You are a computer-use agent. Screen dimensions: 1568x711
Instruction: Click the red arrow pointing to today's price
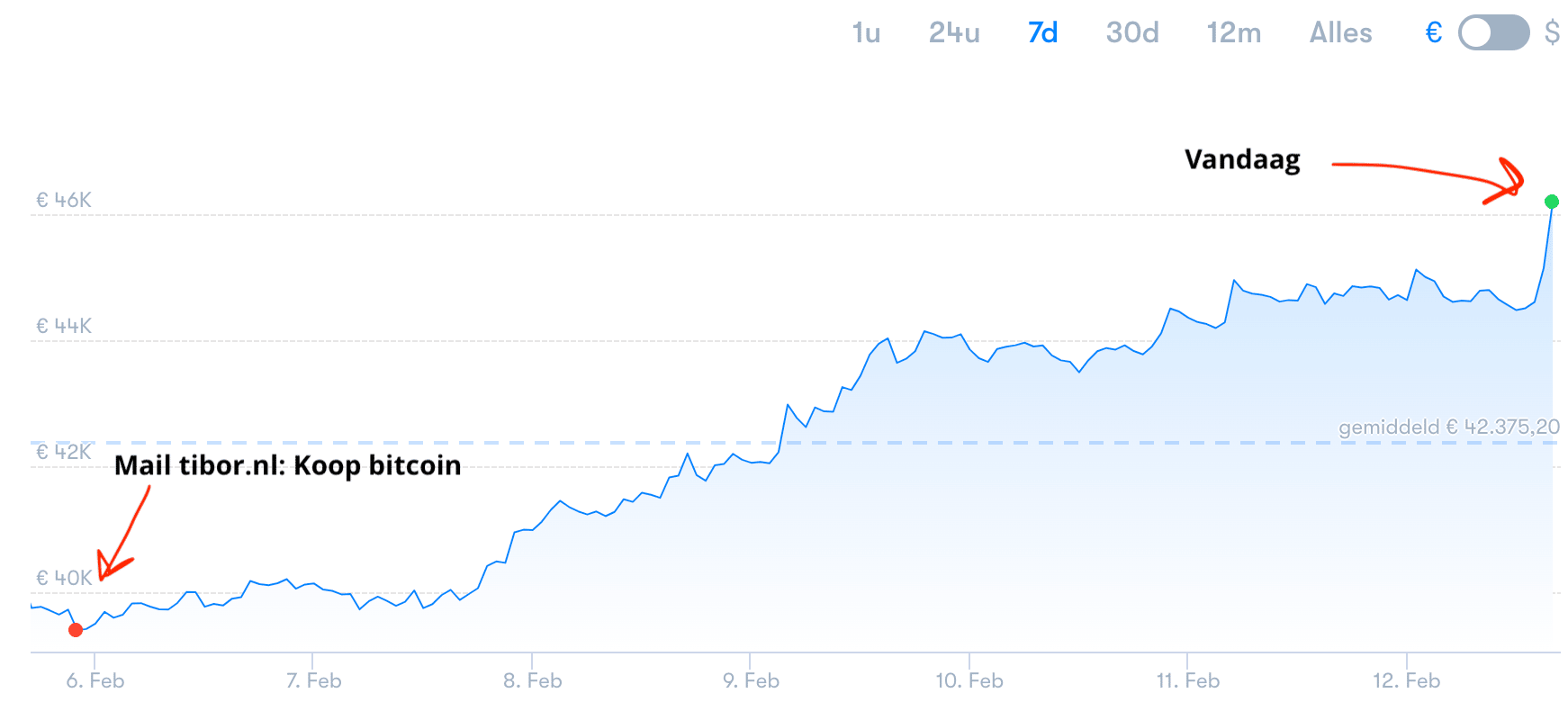click(1431, 174)
